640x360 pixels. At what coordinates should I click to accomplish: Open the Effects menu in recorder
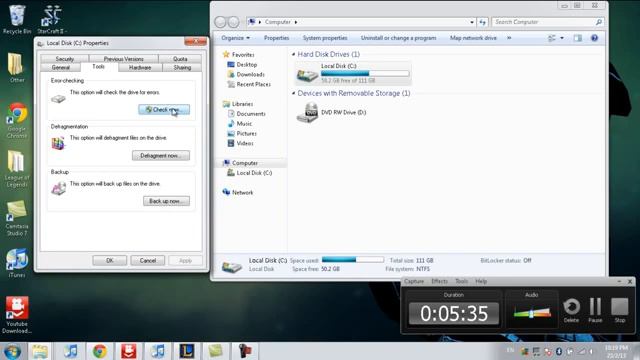point(440,281)
